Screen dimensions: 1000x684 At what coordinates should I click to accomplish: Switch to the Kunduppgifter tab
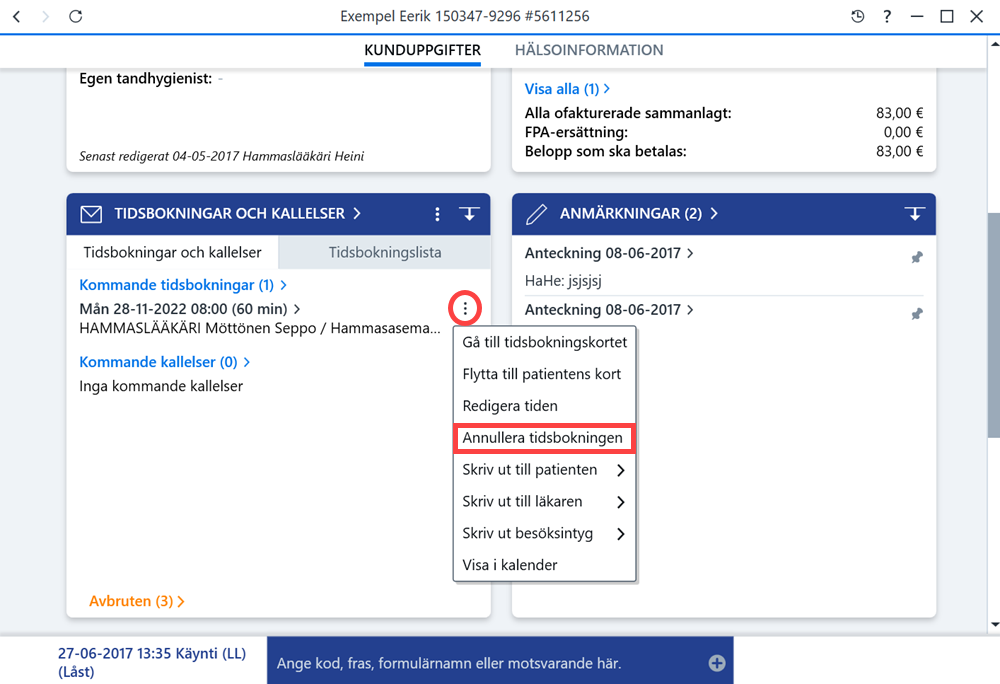coord(422,50)
